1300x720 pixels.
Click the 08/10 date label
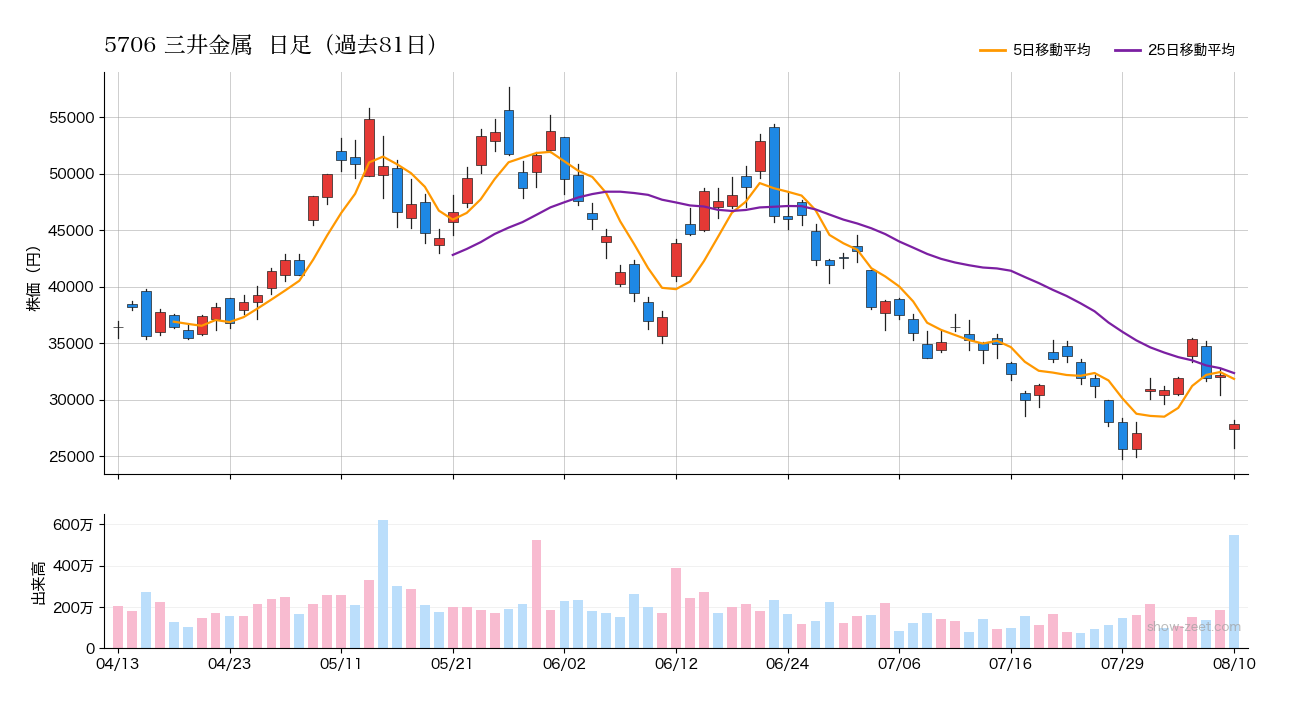tap(1234, 664)
